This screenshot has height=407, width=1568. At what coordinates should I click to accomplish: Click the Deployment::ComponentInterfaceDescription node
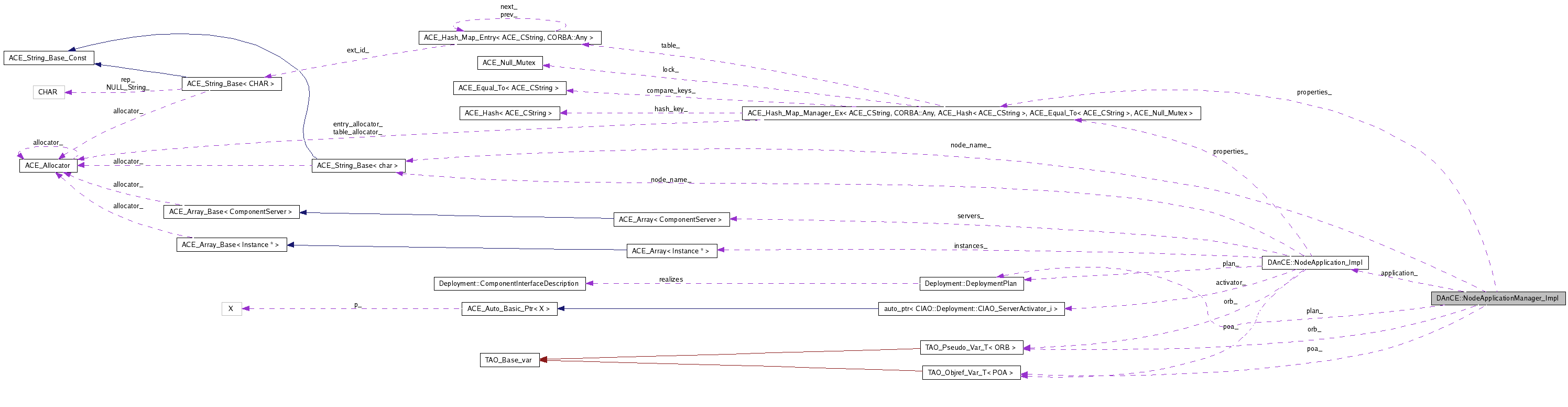point(509,284)
